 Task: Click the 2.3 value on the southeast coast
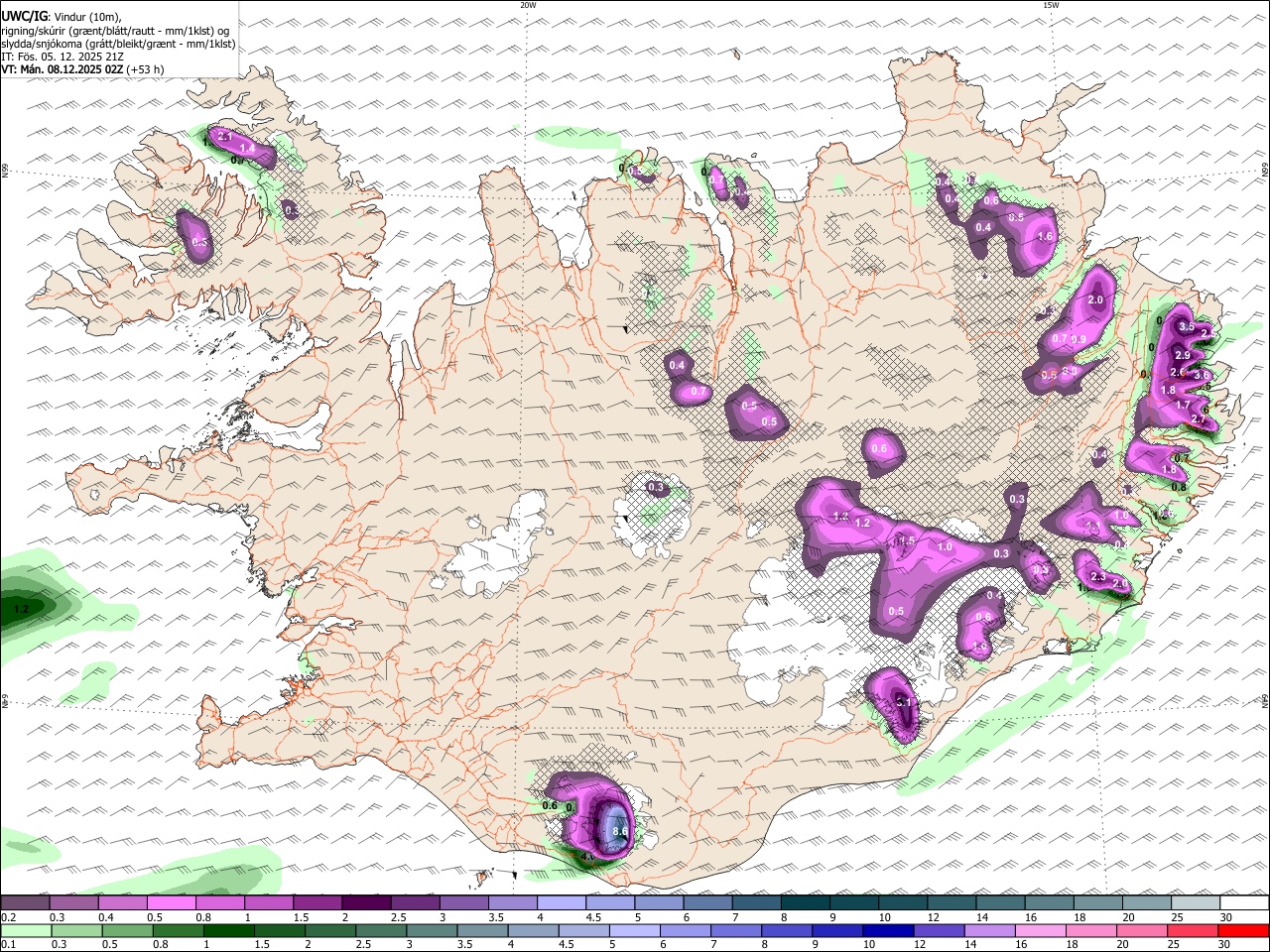click(1097, 577)
